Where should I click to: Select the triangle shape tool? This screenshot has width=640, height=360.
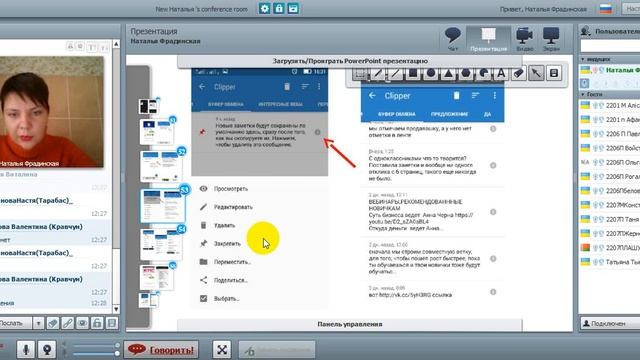point(448,73)
